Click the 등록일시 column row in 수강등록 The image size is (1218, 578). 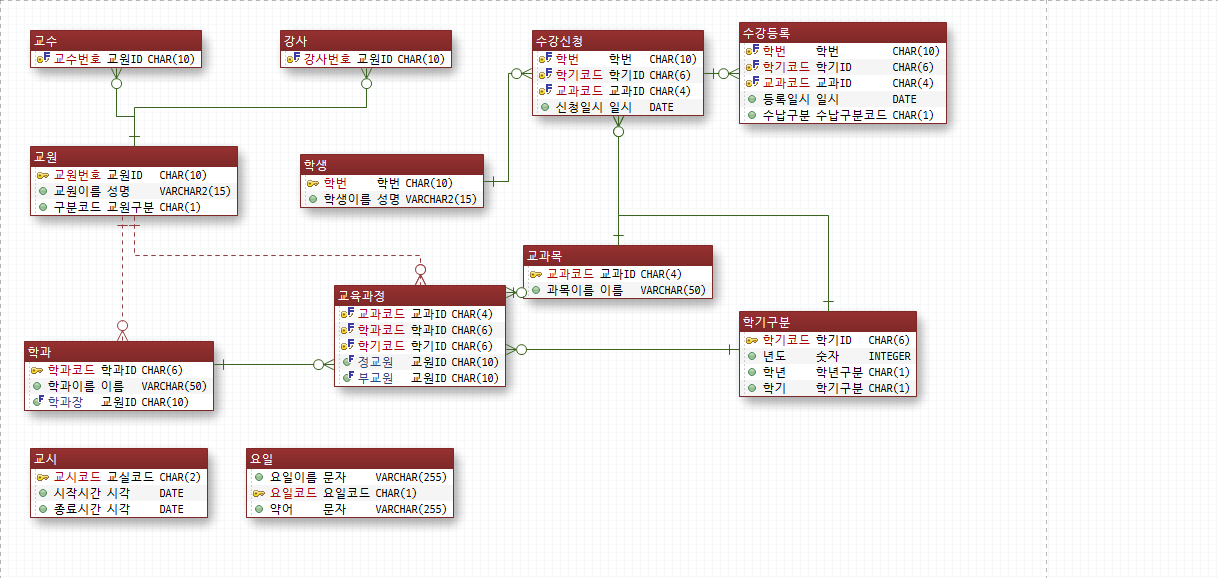pos(842,99)
